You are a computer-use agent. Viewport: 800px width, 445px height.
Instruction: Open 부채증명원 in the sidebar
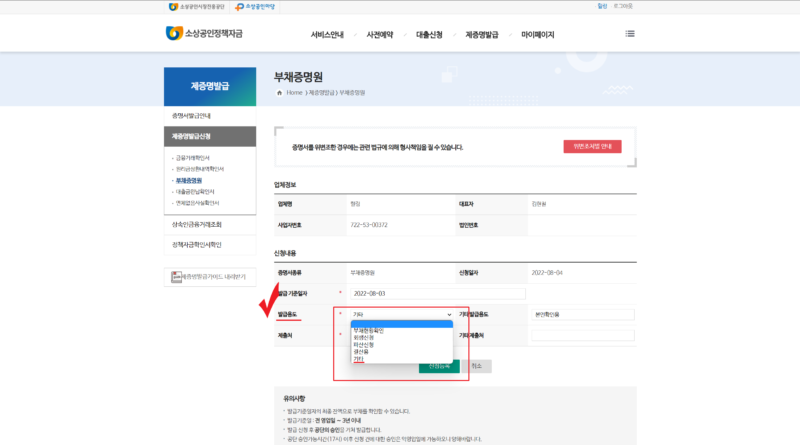coord(189,181)
